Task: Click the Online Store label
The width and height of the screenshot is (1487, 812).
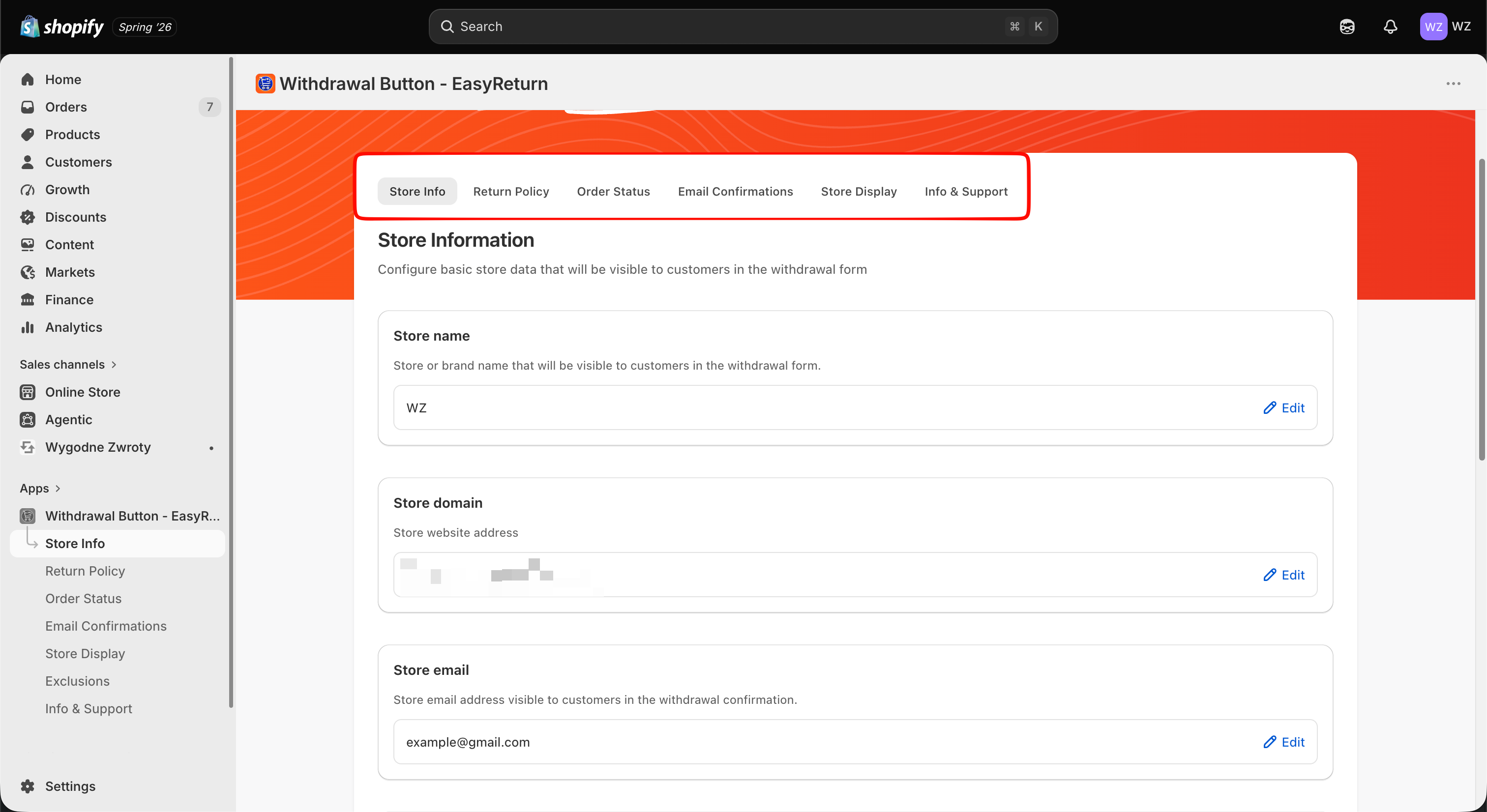Action: 83,392
